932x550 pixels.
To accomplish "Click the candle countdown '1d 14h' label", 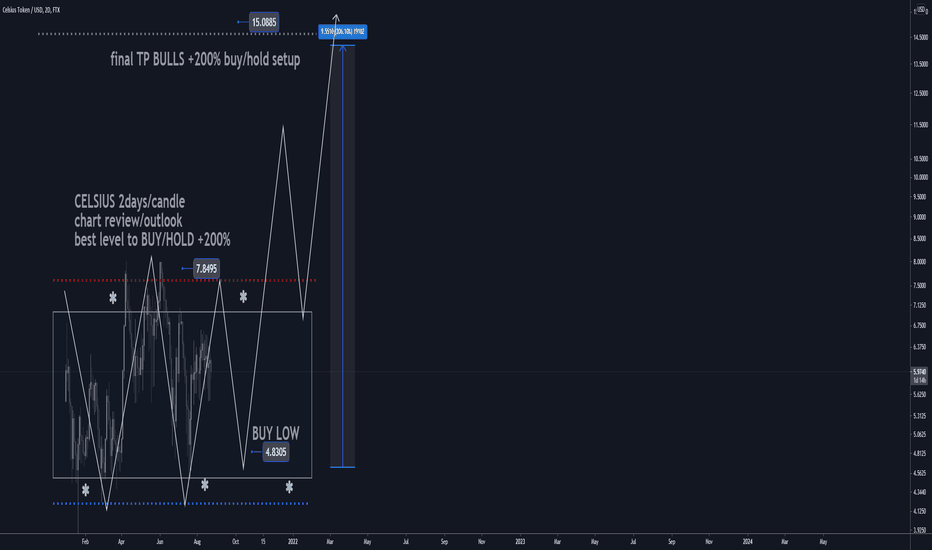I will coord(920,379).
